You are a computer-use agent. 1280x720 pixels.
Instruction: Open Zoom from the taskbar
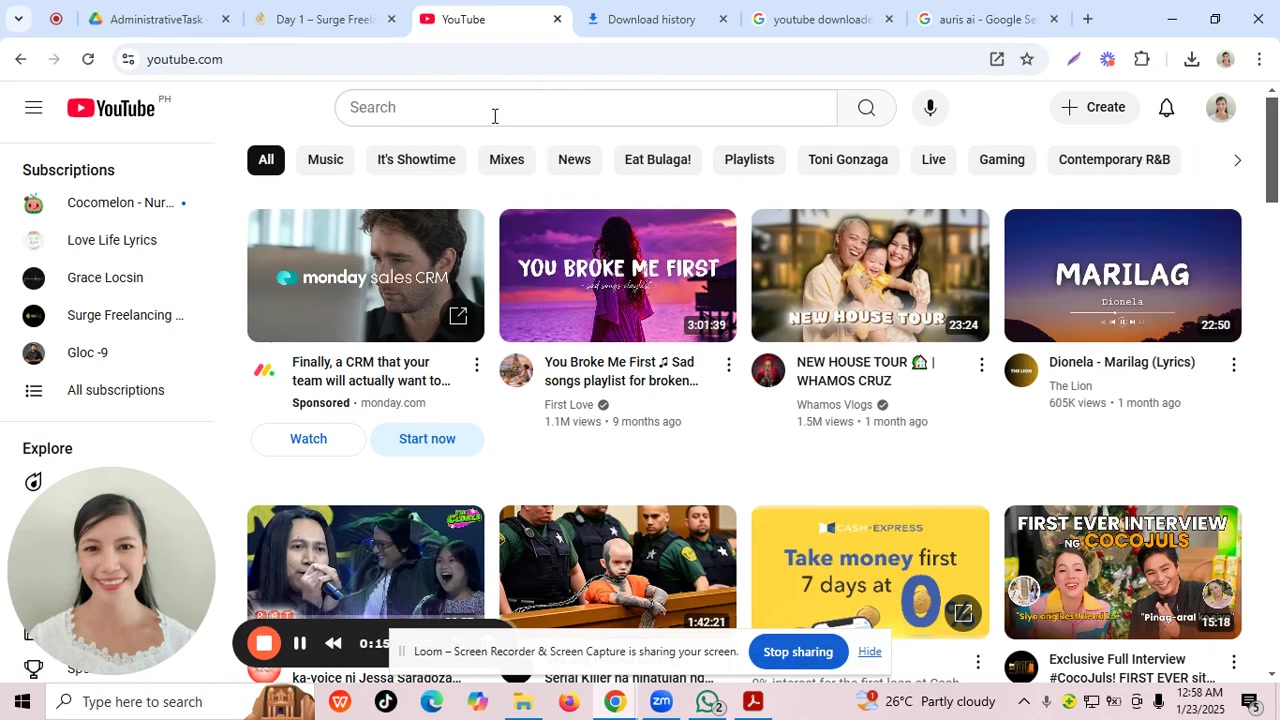[x=661, y=702]
